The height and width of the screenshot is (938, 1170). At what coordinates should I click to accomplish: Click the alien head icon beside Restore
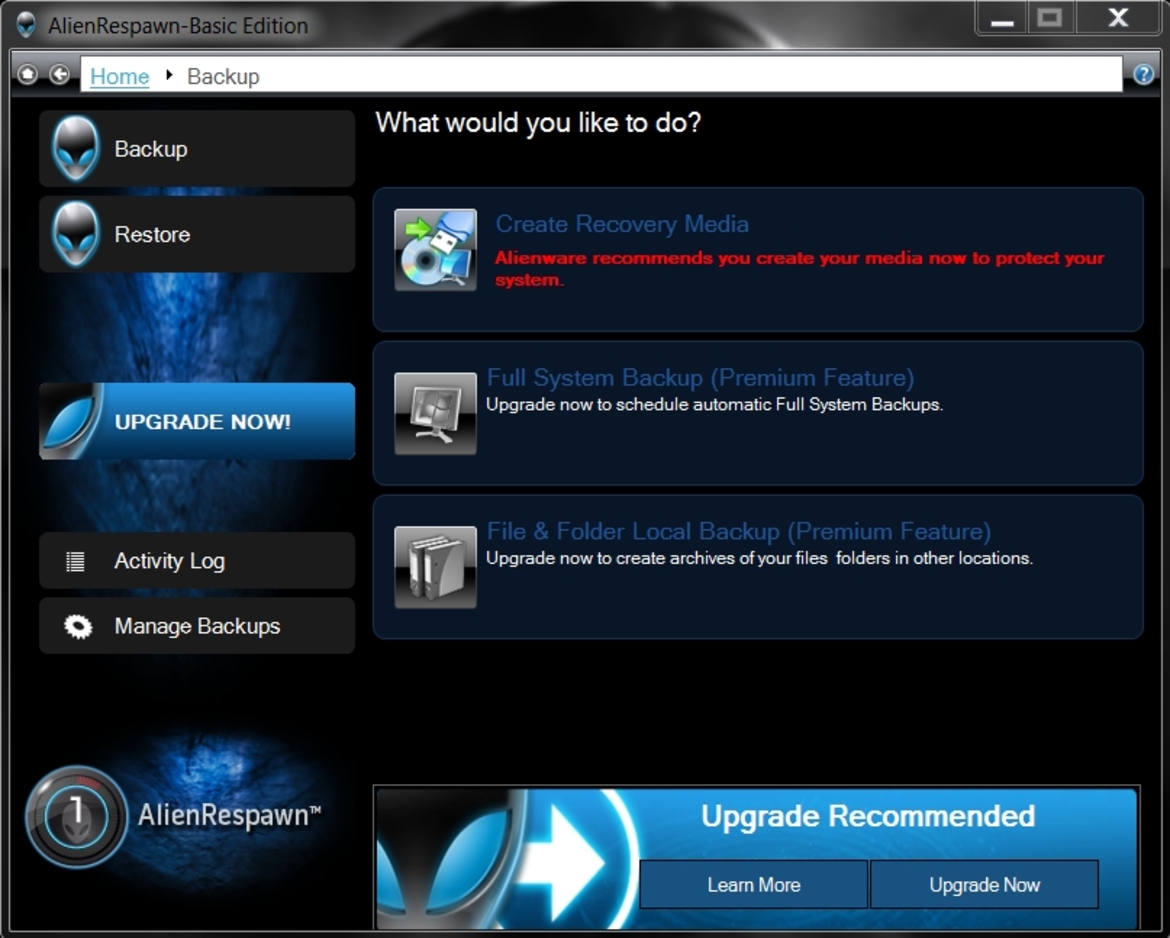pos(75,234)
